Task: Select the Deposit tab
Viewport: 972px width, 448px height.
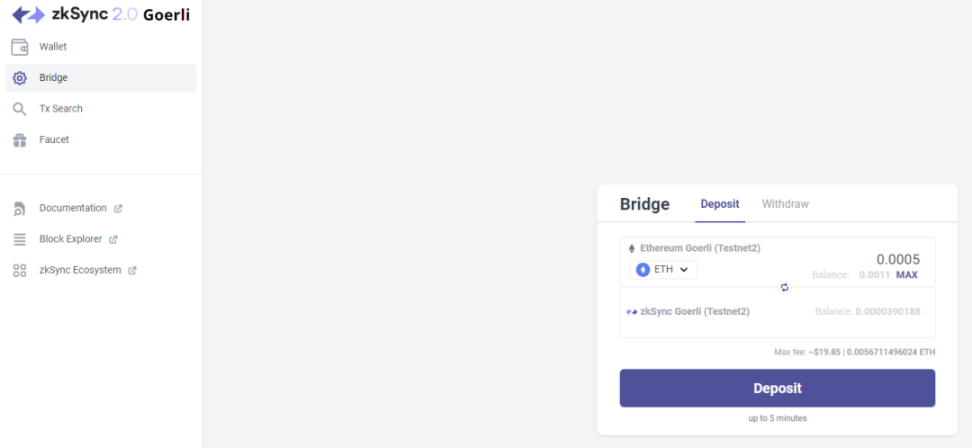Action: coord(720,204)
